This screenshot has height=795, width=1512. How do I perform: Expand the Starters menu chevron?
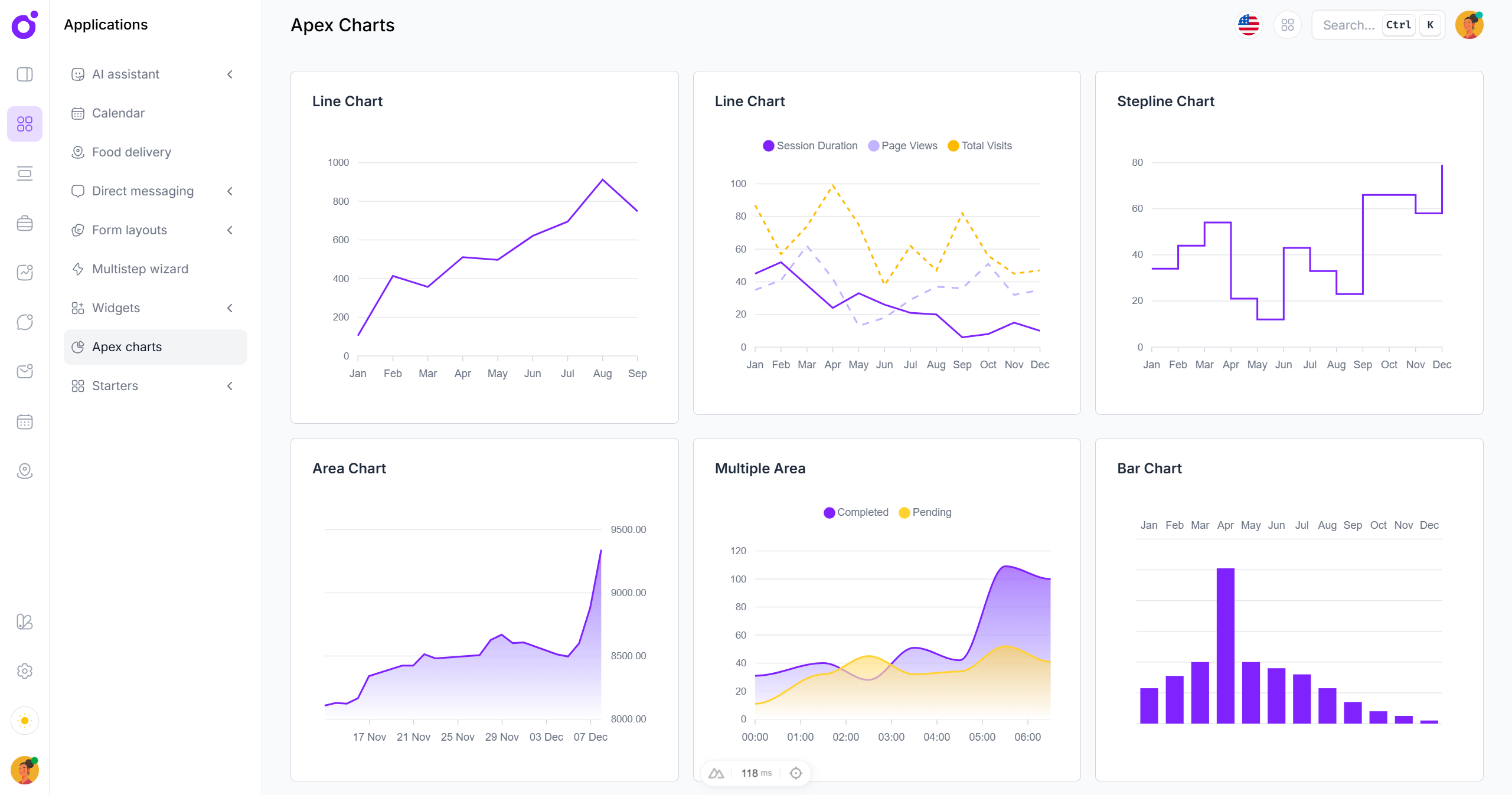point(230,386)
